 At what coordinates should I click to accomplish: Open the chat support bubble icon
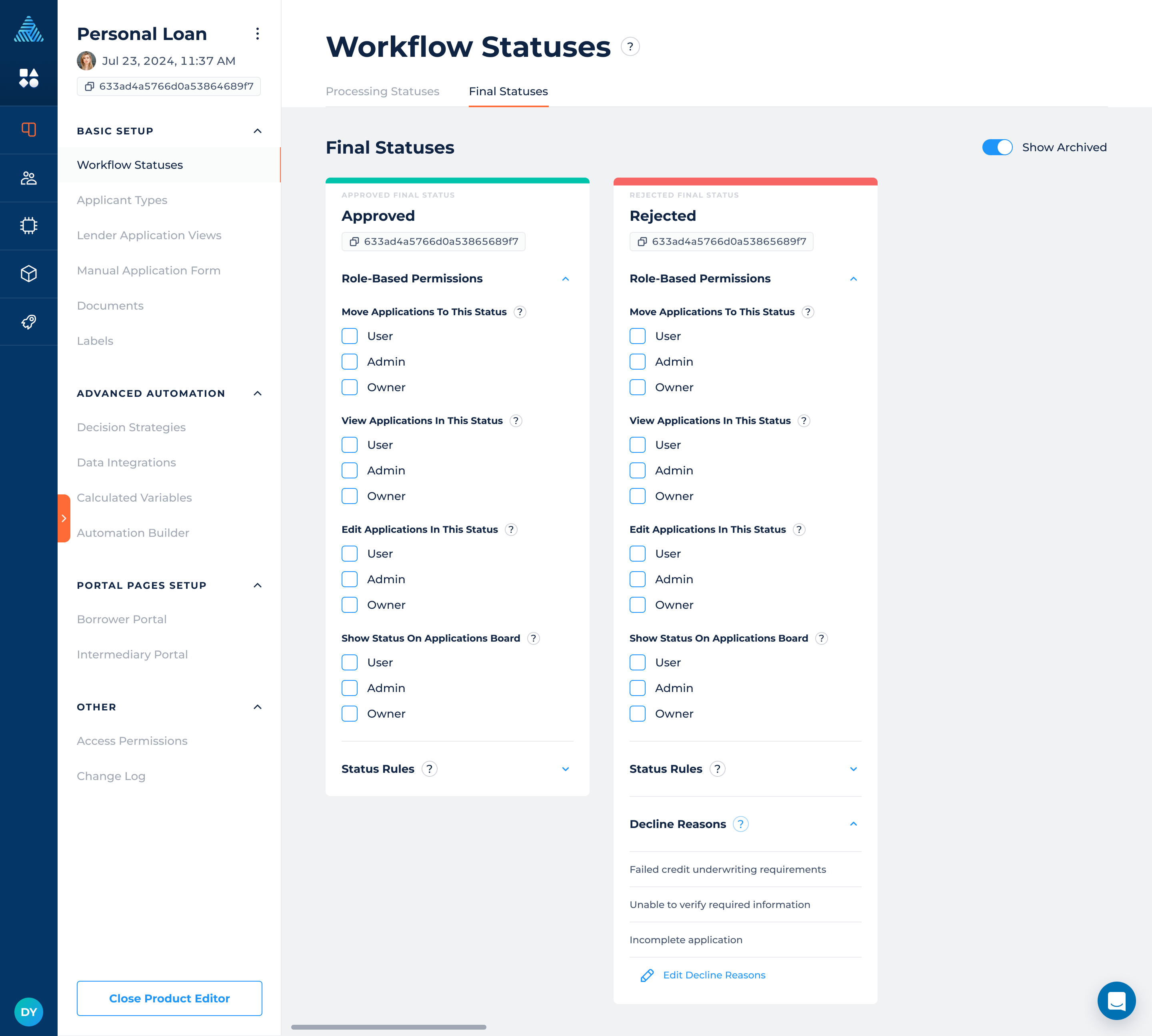point(1116,1000)
